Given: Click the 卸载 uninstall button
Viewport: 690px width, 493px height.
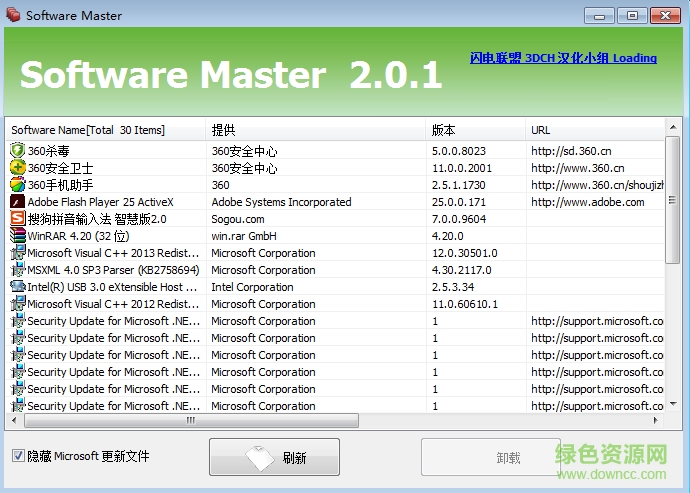Looking at the screenshot, I should [490, 457].
